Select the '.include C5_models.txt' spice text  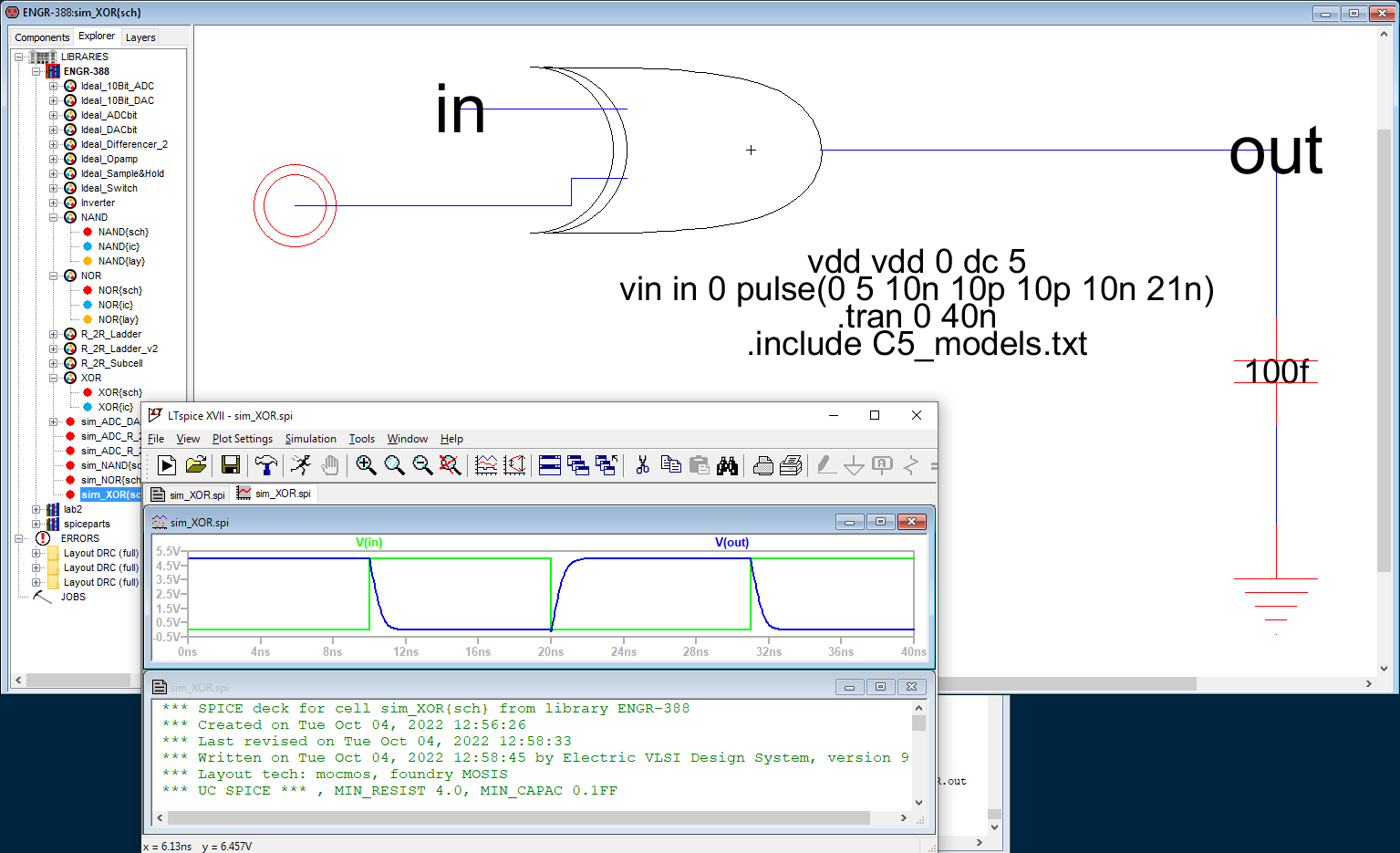(x=917, y=344)
